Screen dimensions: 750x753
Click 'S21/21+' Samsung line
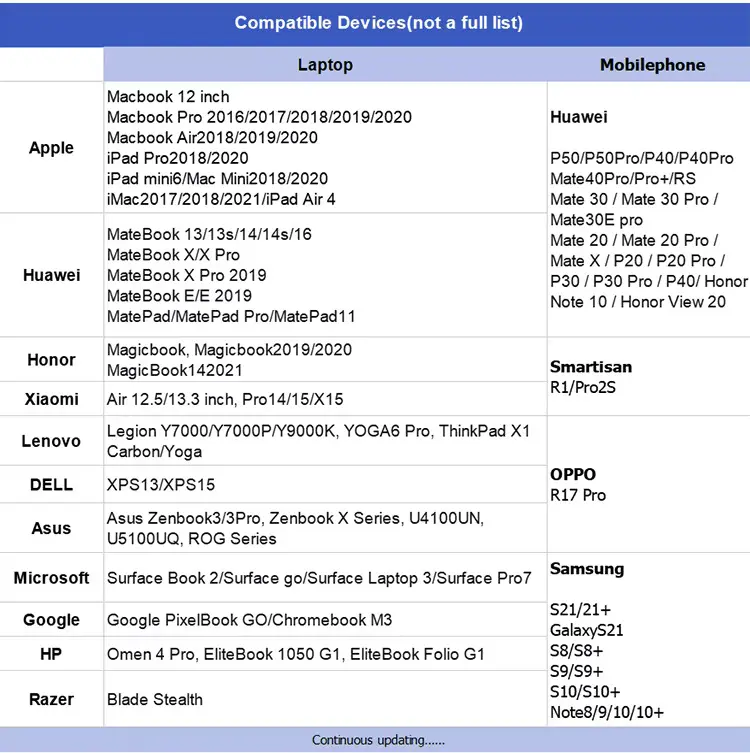click(x=581, y=610)
